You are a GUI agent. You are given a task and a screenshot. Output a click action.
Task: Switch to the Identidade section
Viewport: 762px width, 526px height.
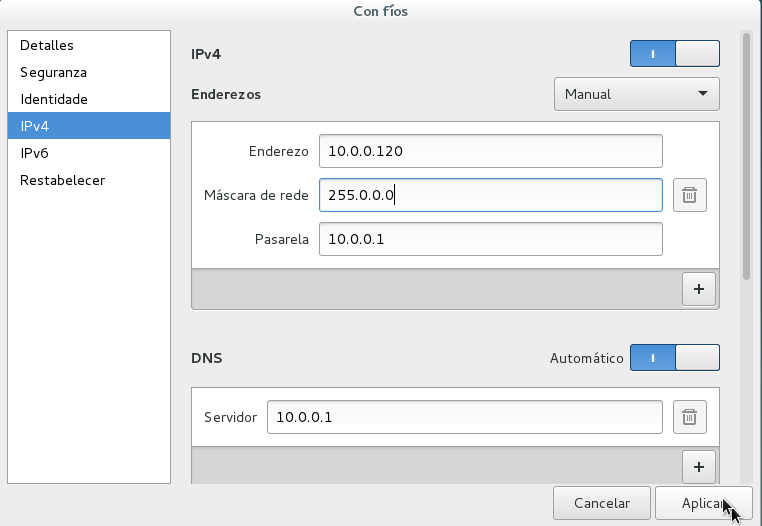[x=89, y=99]
